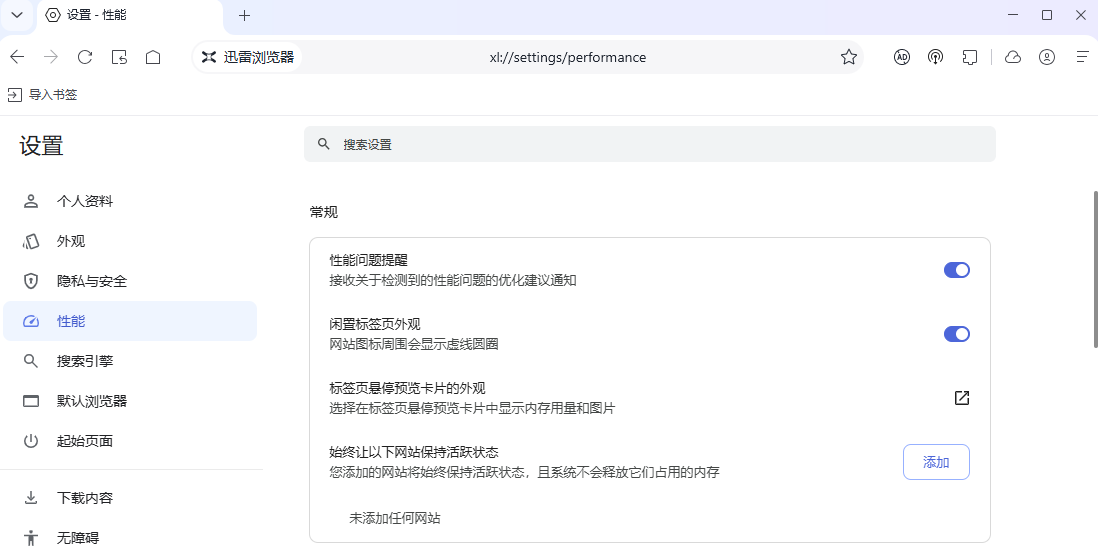Open 个人资料 settings section
The width and height of the screenshot is (1098, 549).
(130, 202)
